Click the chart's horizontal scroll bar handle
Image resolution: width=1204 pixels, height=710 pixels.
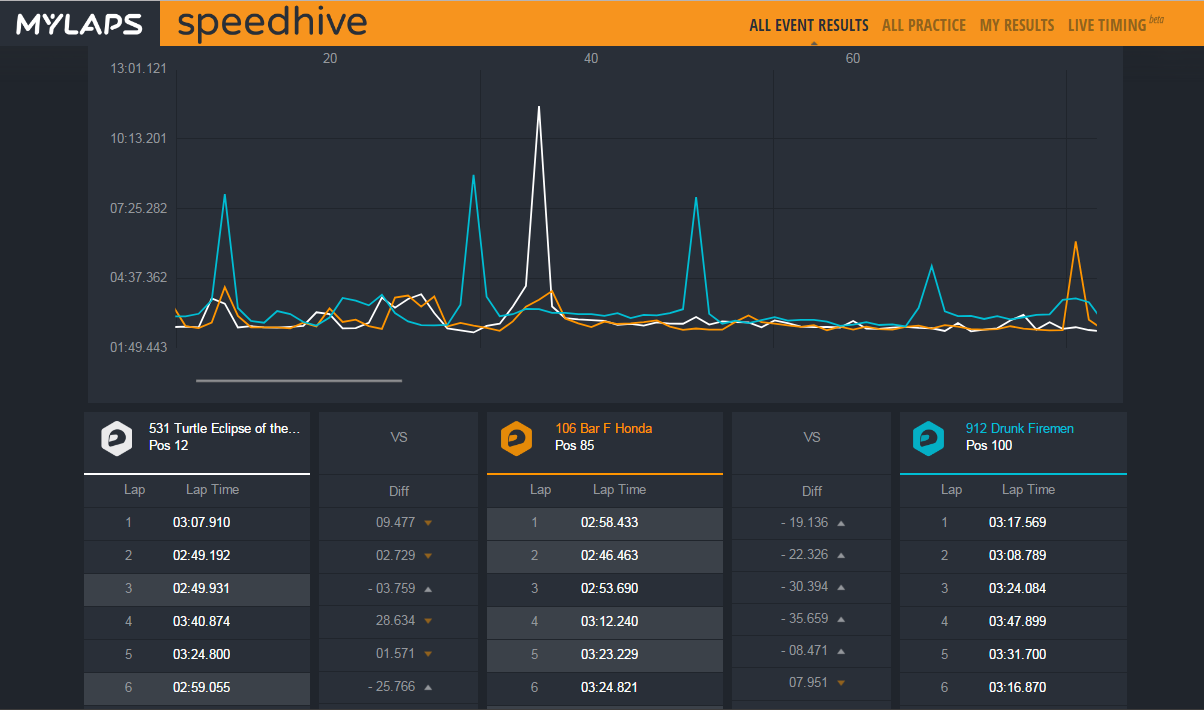(x=299, y=380)
